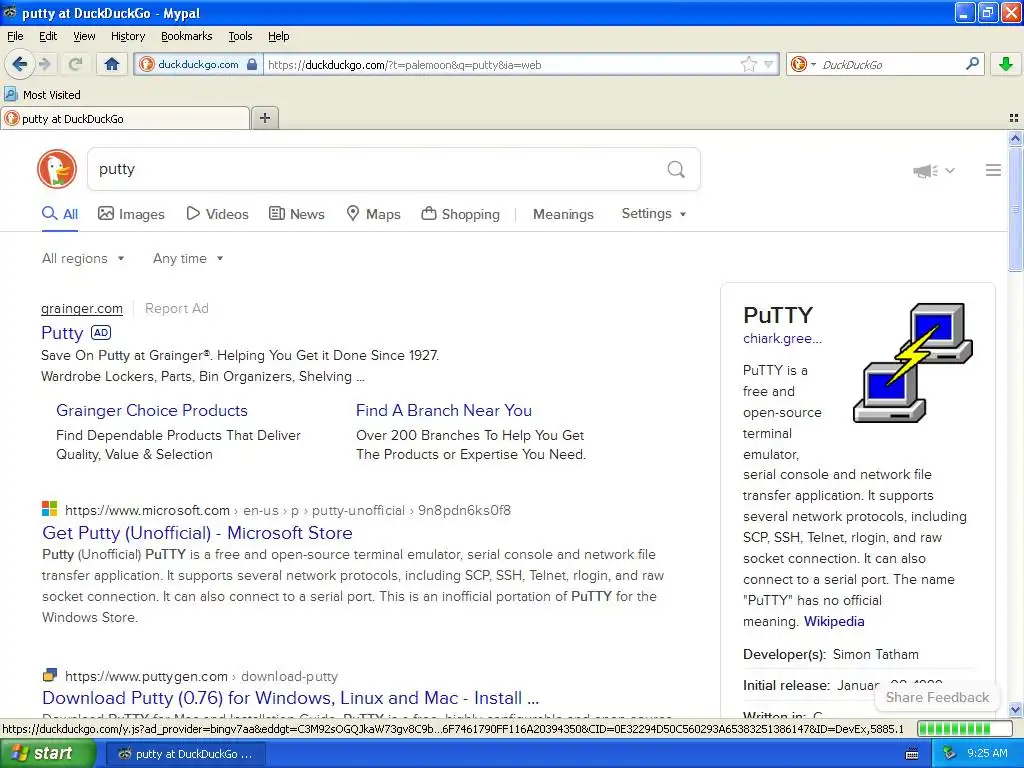Click the Share Feedback button
This screenshot has width=1024, height=768.
click(937, 697)
